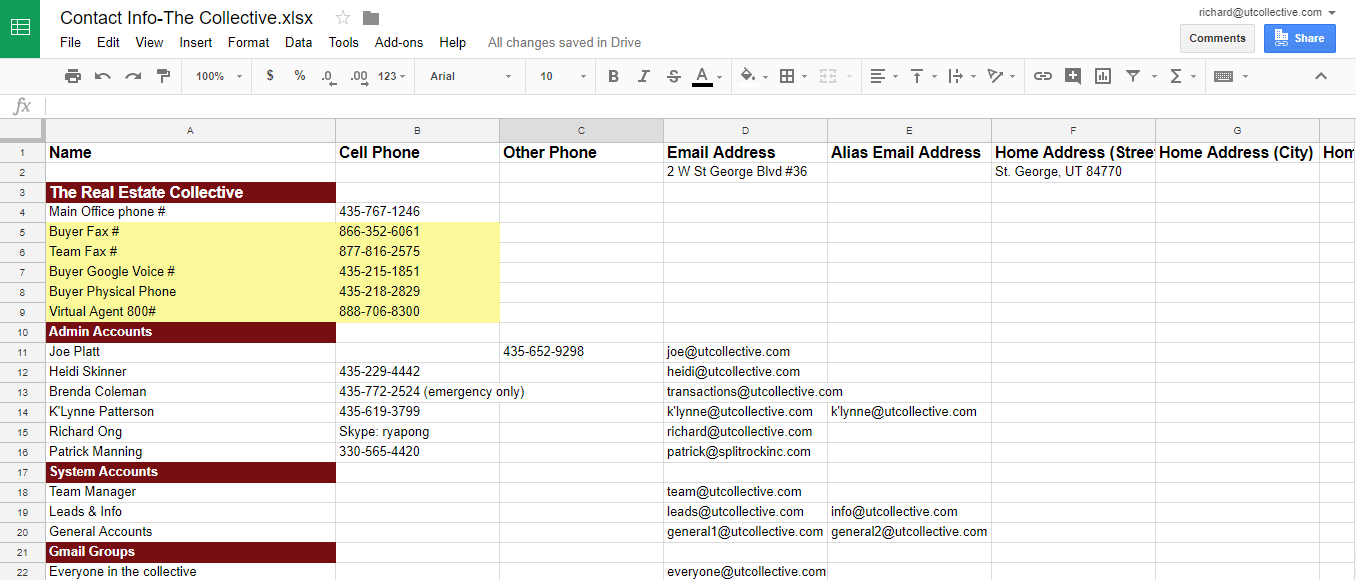Viewport: 1356px width, 580px height.
Task: Insert a link with chain icon
Action: pos(1043,76)
